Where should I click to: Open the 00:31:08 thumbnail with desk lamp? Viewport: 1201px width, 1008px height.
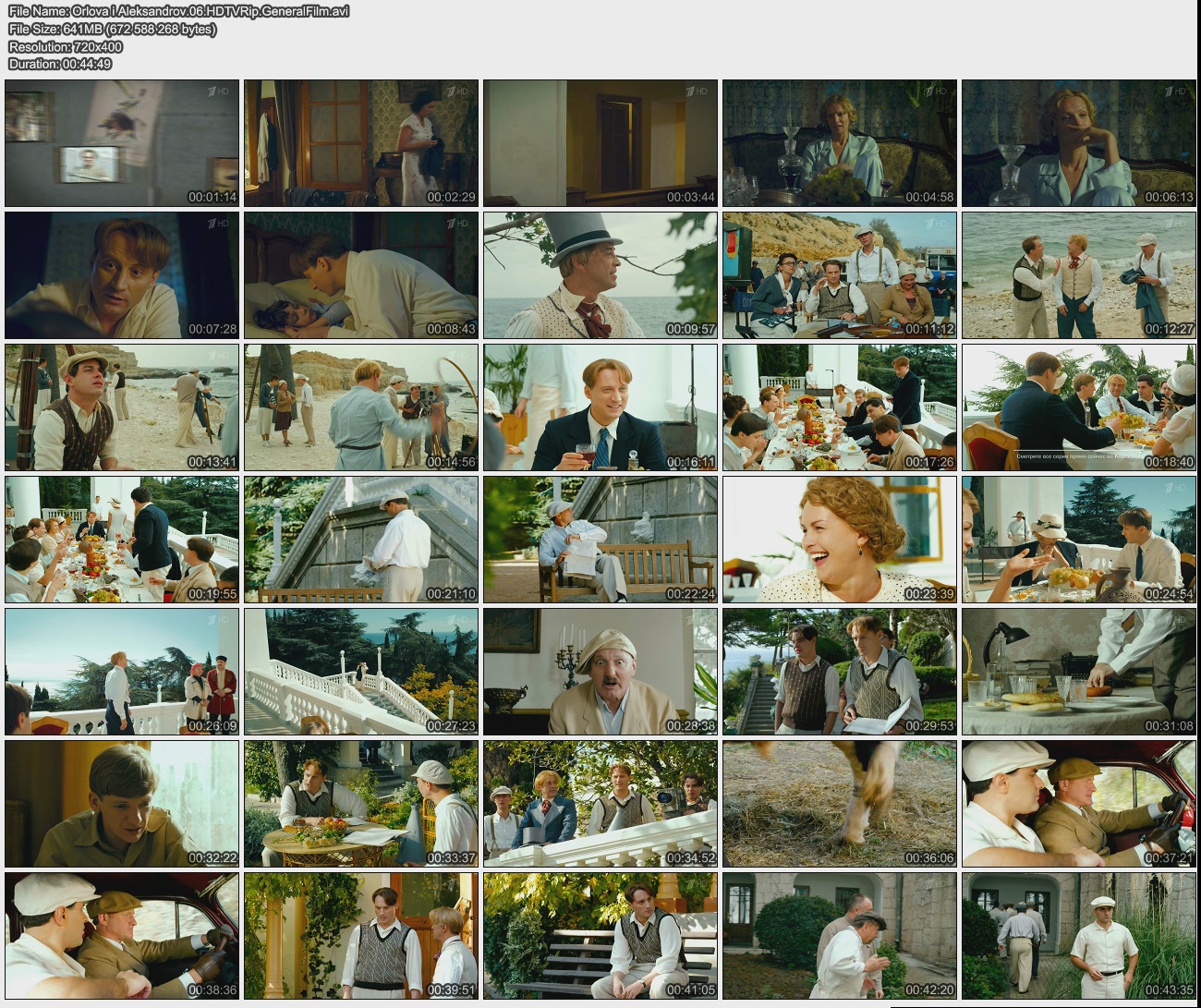tap(1079, 672)
